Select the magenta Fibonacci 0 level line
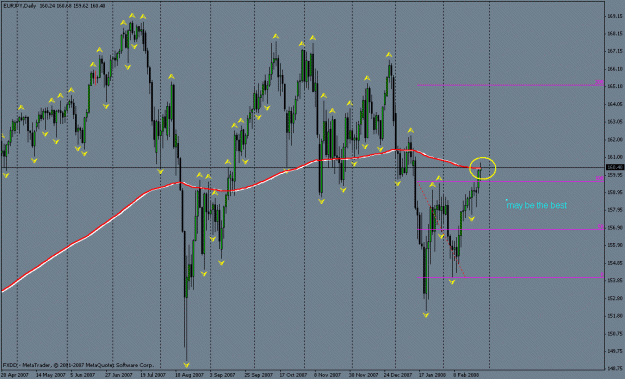625x379 pixels. [x=510, y=277]
